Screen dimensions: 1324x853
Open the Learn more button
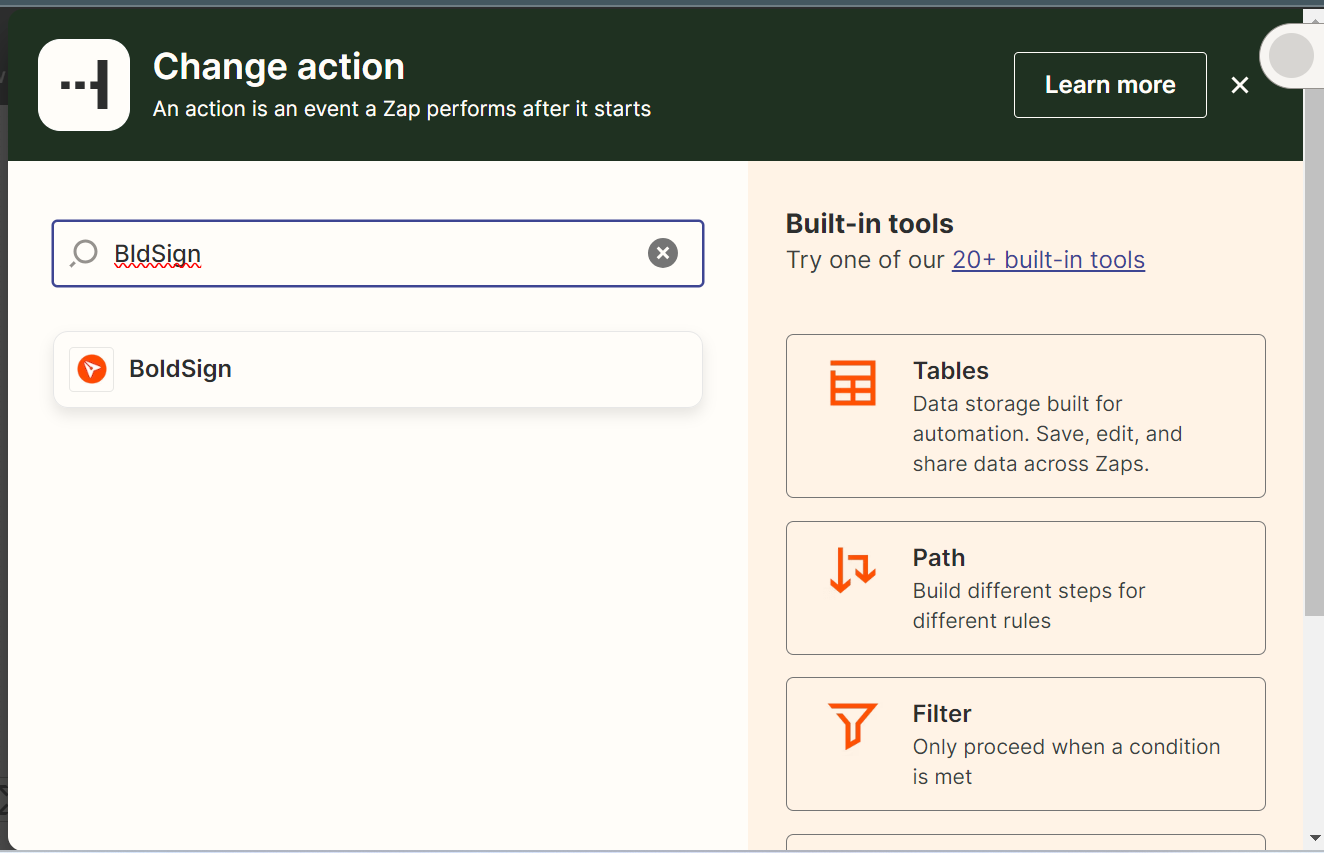1110,85
